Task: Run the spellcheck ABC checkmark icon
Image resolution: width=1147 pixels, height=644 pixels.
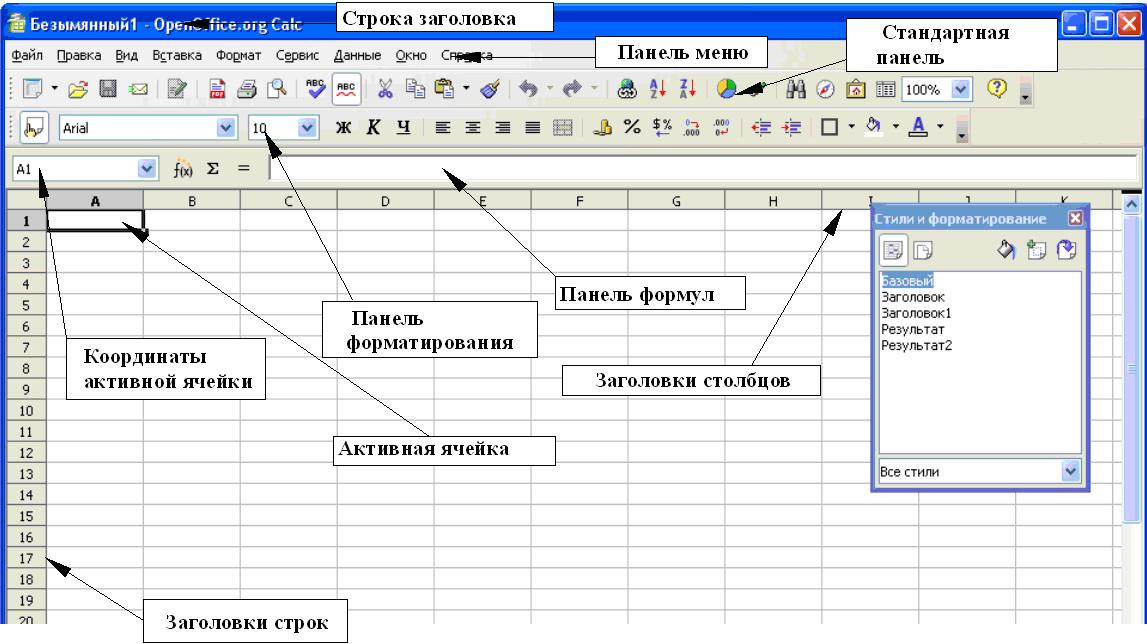Action: click(x=315, y=89)
